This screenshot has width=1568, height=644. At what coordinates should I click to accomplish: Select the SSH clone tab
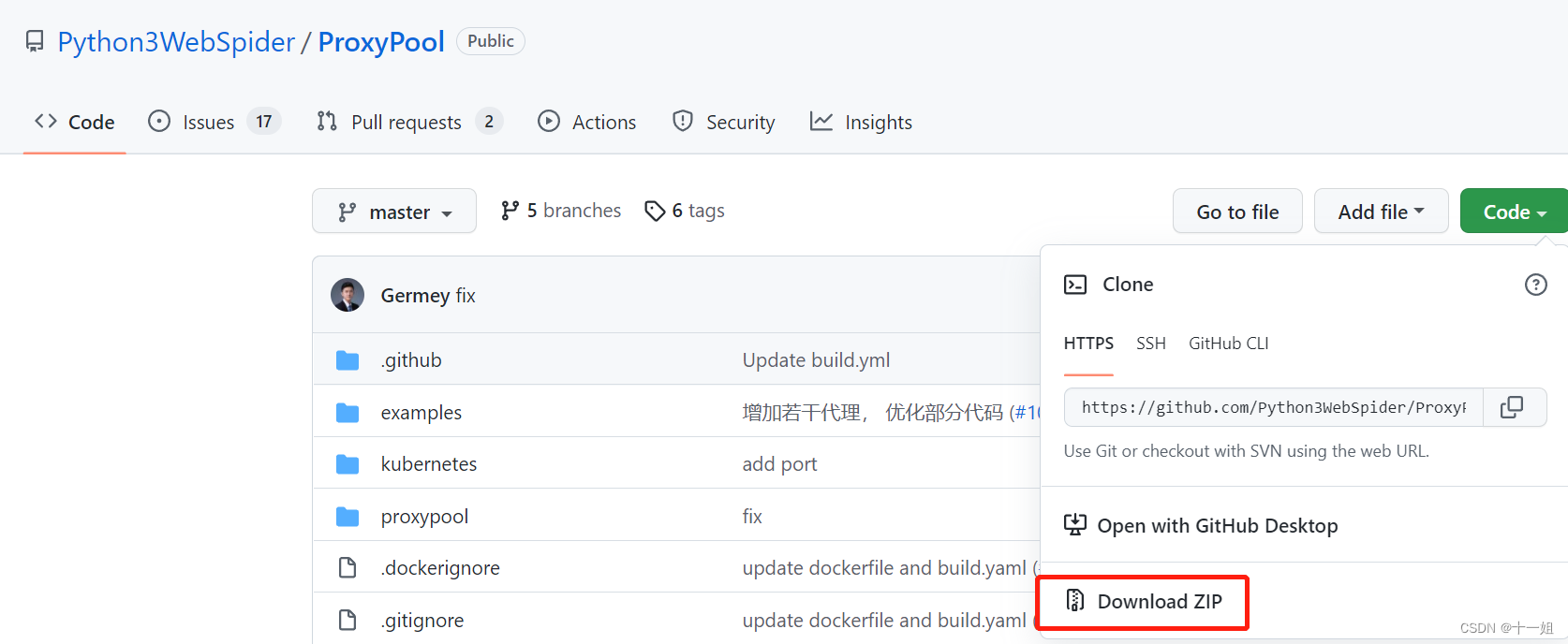click(x=1151, y=344)
